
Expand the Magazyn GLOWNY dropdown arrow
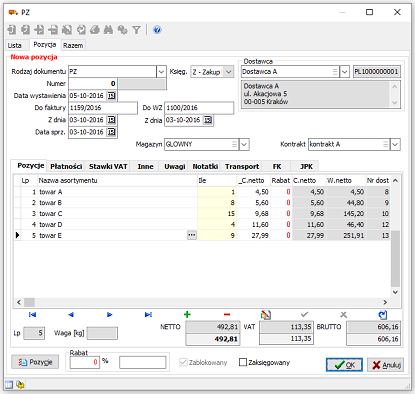coord(244,144)
